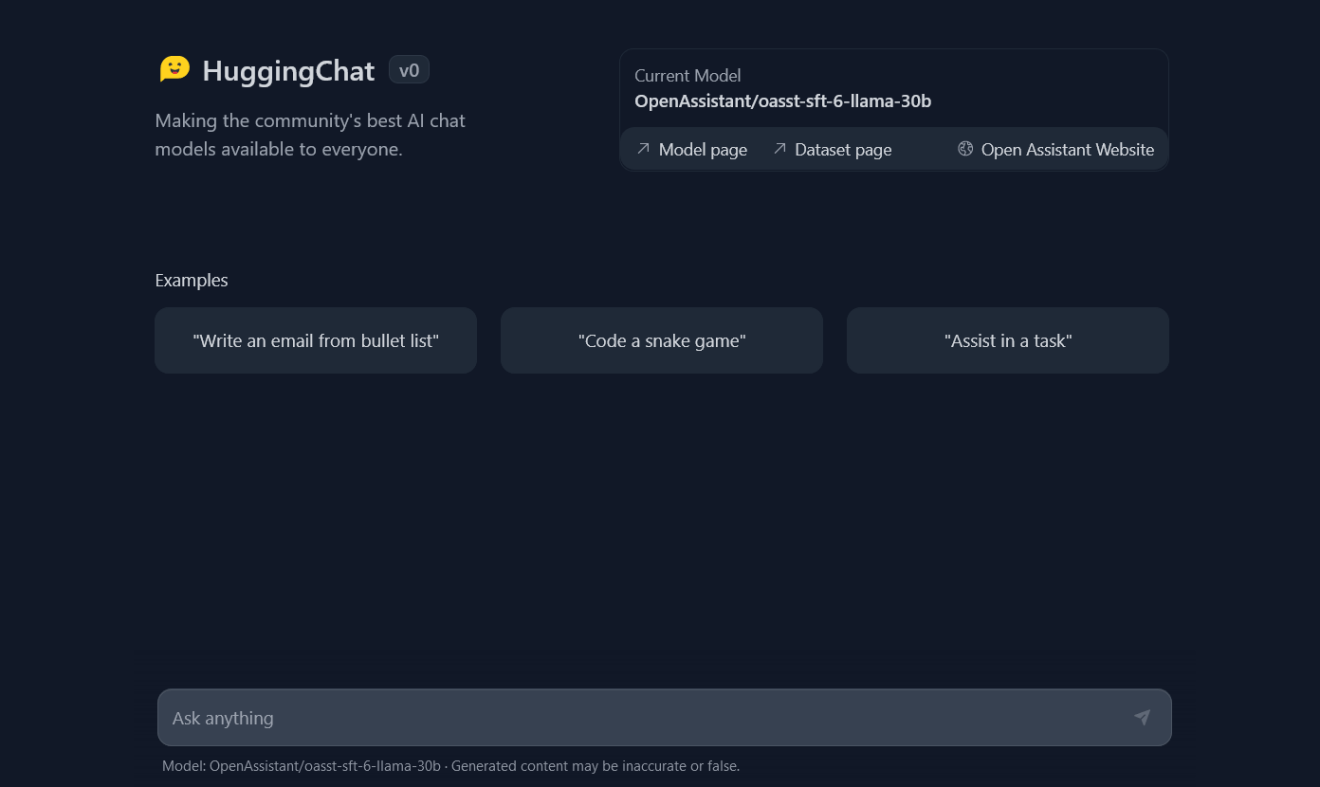Open the Dataset page link
Image resolution: width=1320 pixels, height=787 pixels.
(x=842, y=150)
